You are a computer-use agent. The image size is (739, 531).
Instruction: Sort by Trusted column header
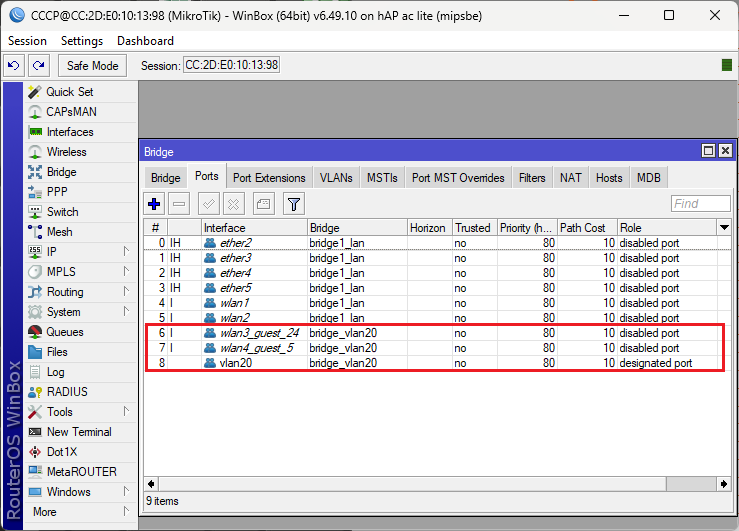[475, 228]
